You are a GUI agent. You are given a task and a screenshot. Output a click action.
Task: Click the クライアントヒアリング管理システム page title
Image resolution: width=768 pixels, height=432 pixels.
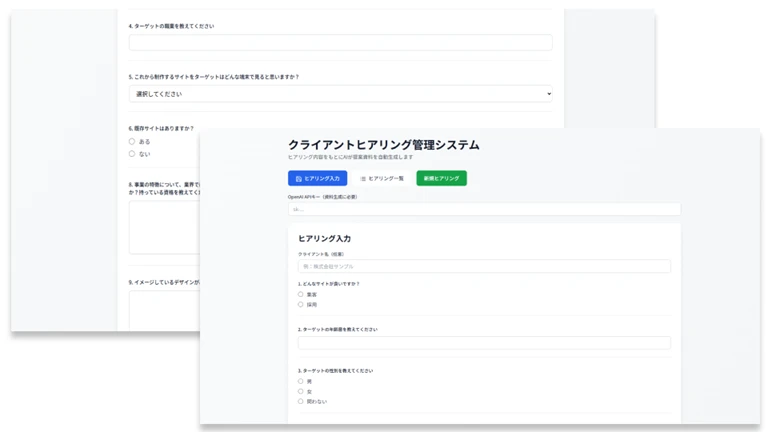384,145
